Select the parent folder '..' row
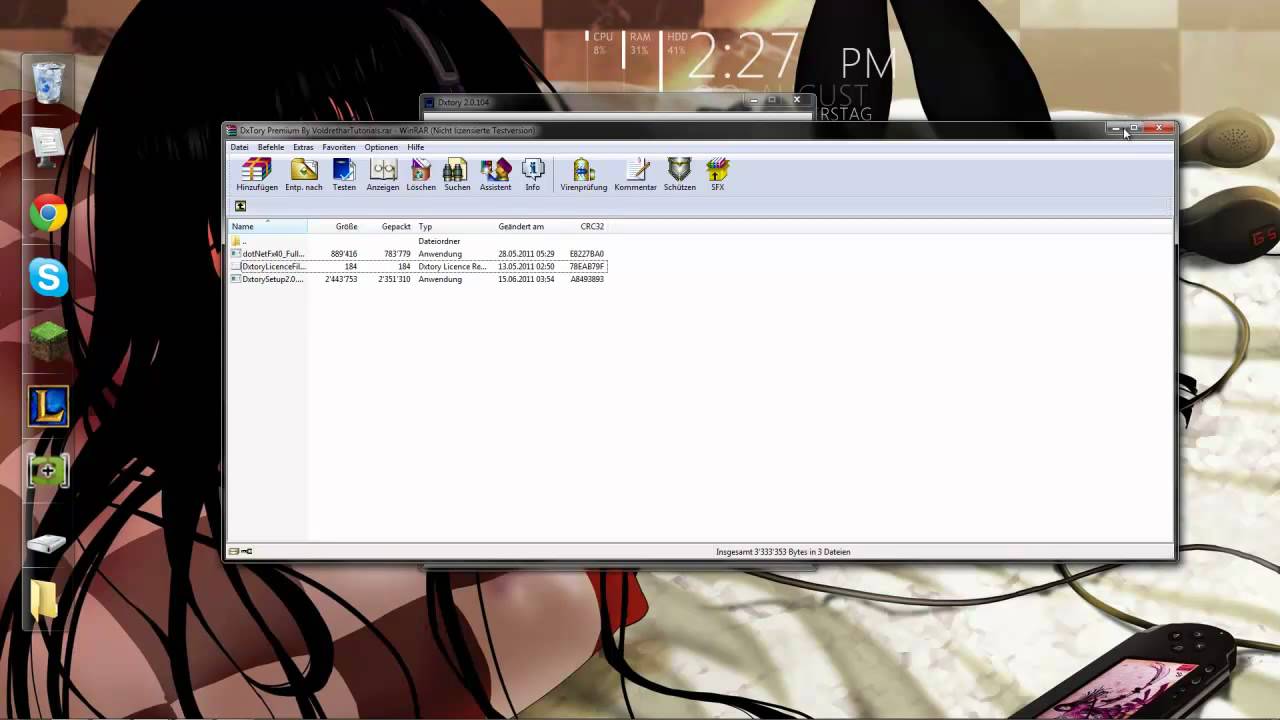1280x720 pixels. pyautogui.click(x=418, y=241)
